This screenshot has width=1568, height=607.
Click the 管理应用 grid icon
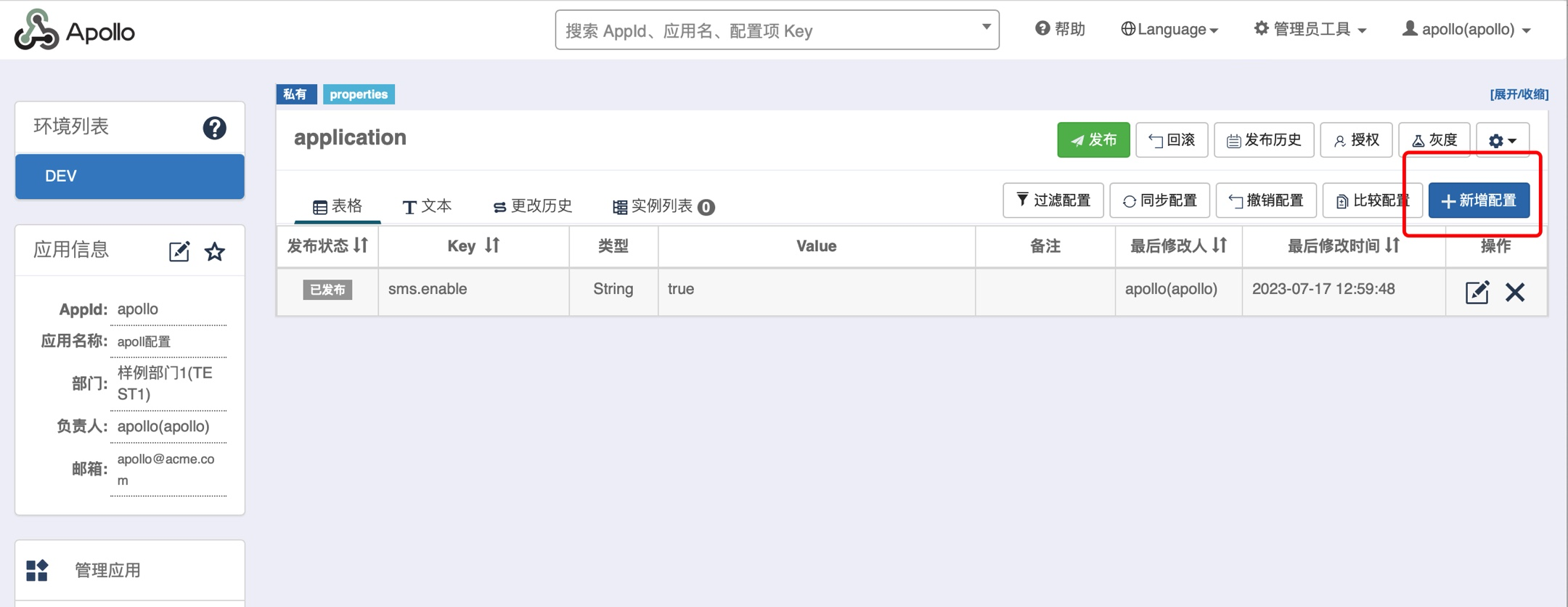tap(37, 571)
